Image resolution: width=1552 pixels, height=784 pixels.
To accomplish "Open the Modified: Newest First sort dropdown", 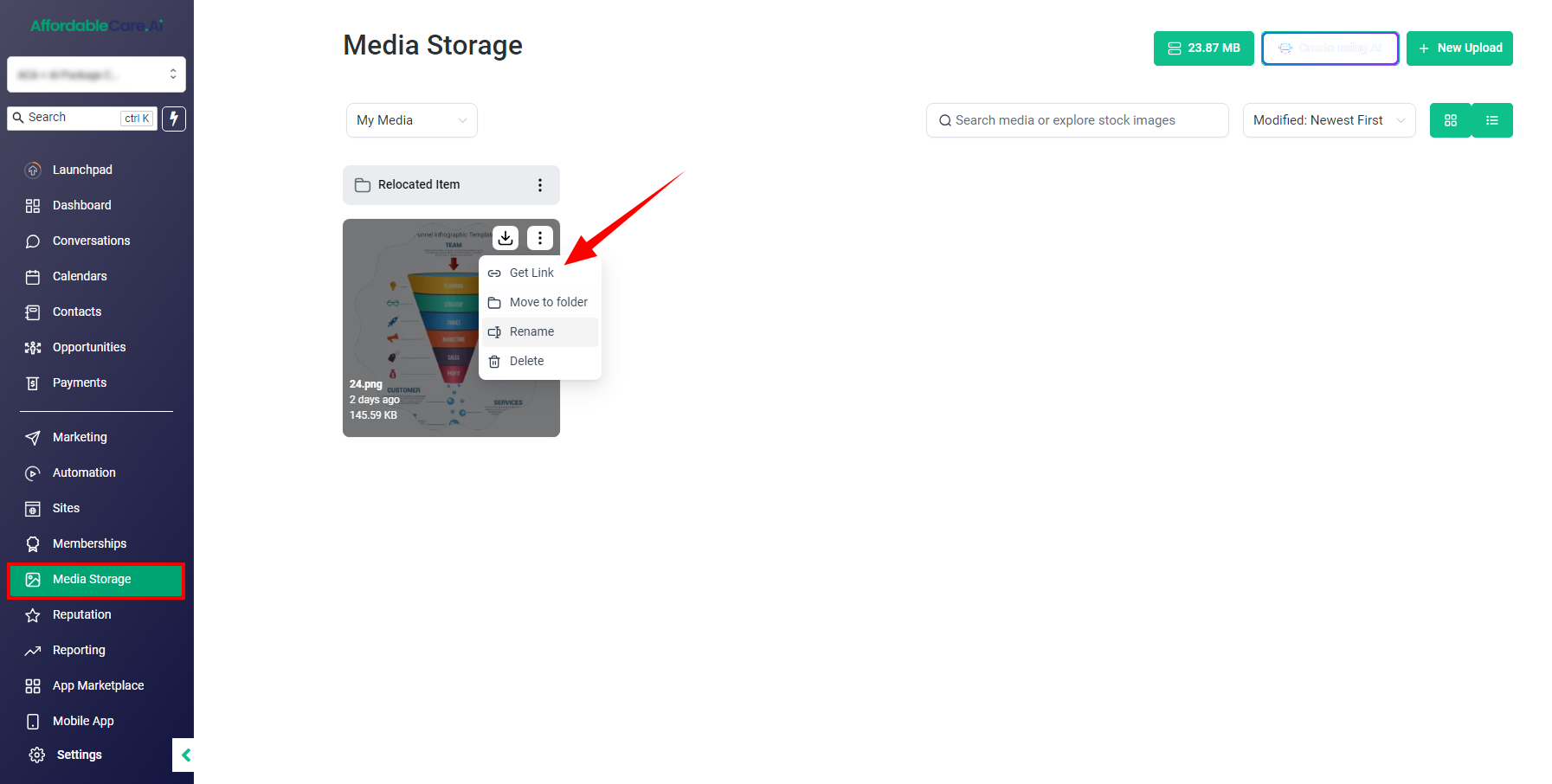I will point(1330,120).
